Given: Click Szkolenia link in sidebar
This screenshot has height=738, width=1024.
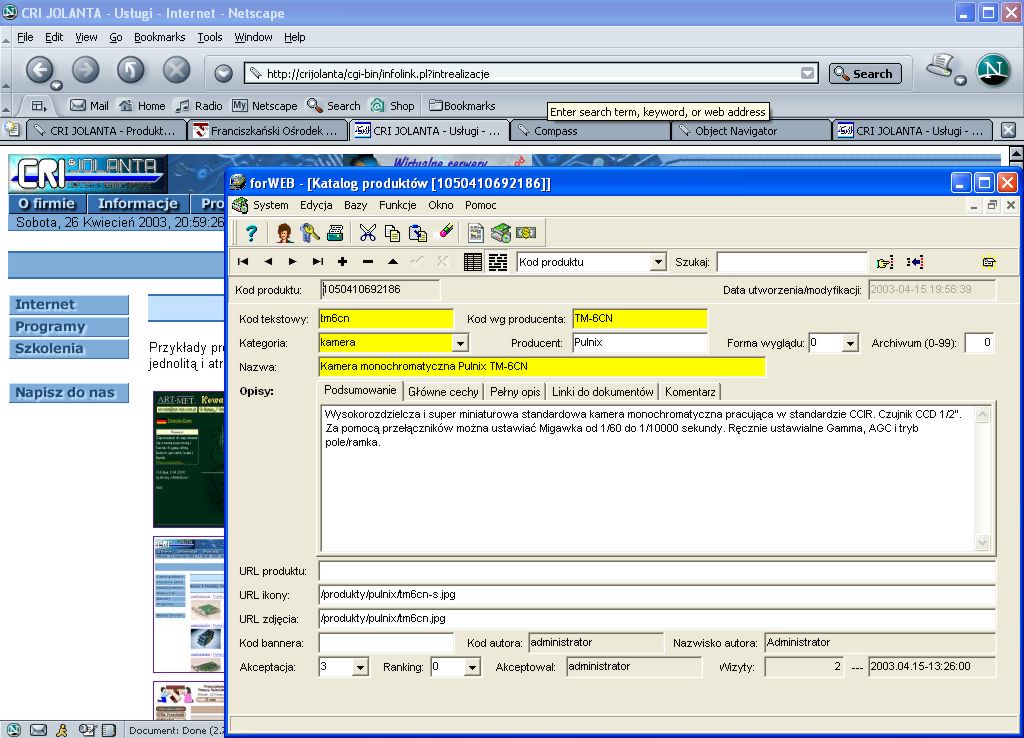Looking at the screenshot, I should click(x=69, y=349).
